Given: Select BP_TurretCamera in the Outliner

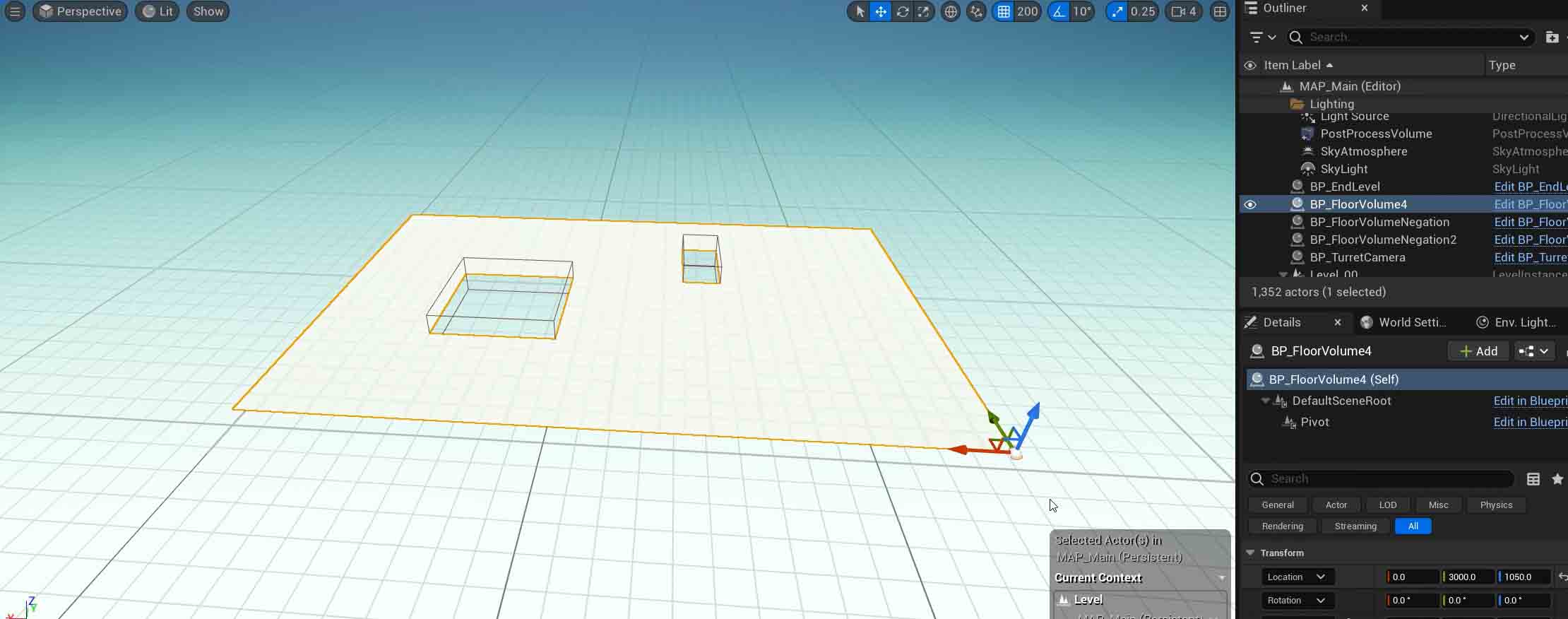Looking at the screenshot, I should (1357, 257).
